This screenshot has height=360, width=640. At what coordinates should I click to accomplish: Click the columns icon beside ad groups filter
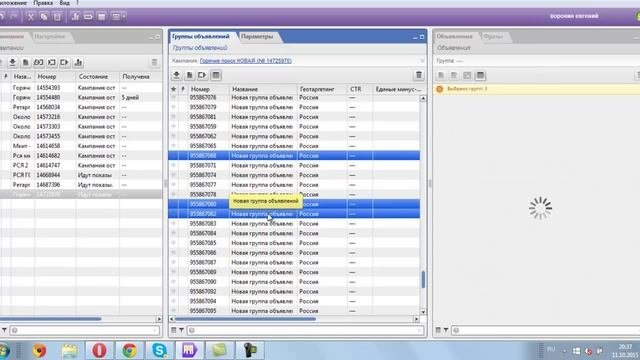coord(173,330)
